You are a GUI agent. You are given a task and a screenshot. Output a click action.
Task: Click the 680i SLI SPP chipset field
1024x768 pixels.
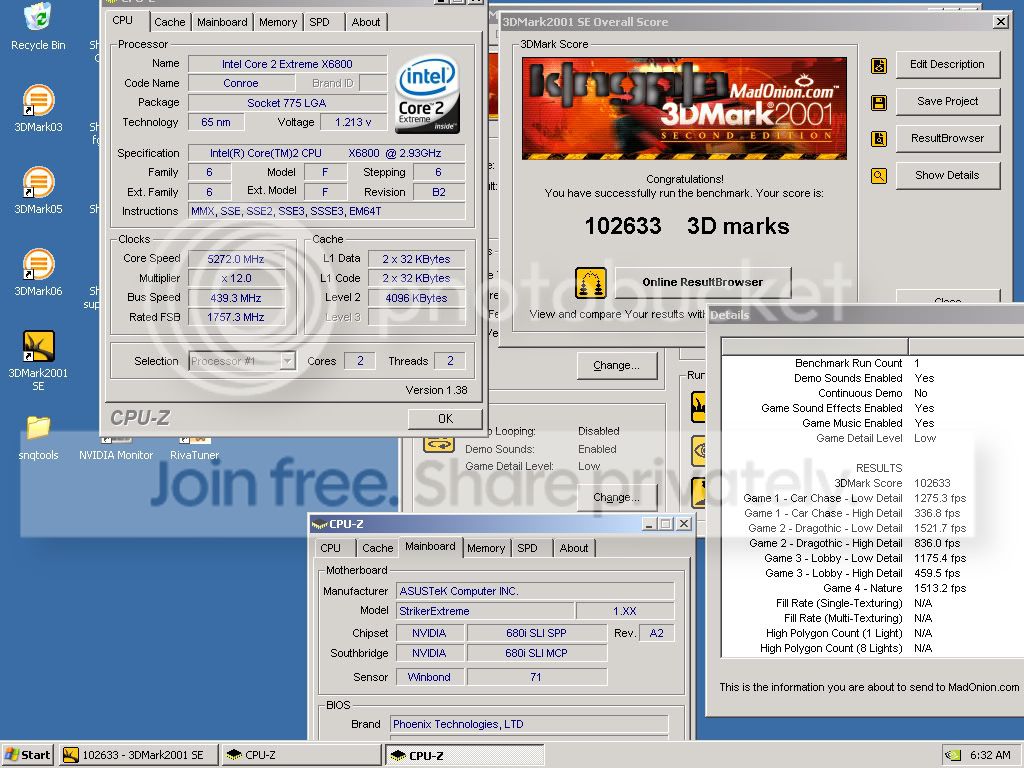tap(537, 633)
